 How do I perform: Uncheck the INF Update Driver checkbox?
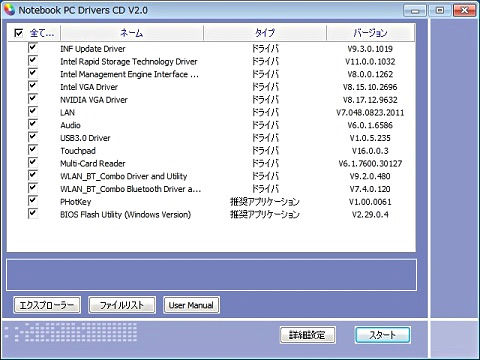33,48
